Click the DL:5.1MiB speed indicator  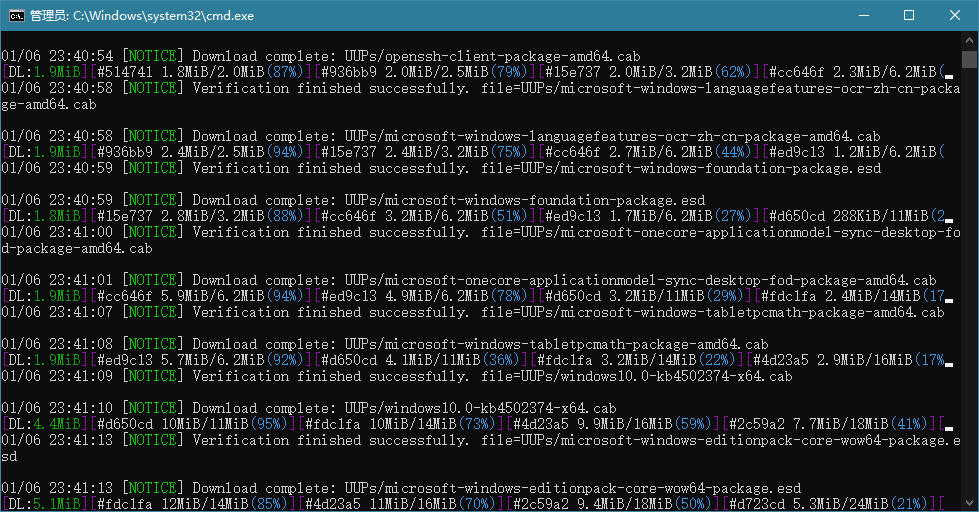44,504
